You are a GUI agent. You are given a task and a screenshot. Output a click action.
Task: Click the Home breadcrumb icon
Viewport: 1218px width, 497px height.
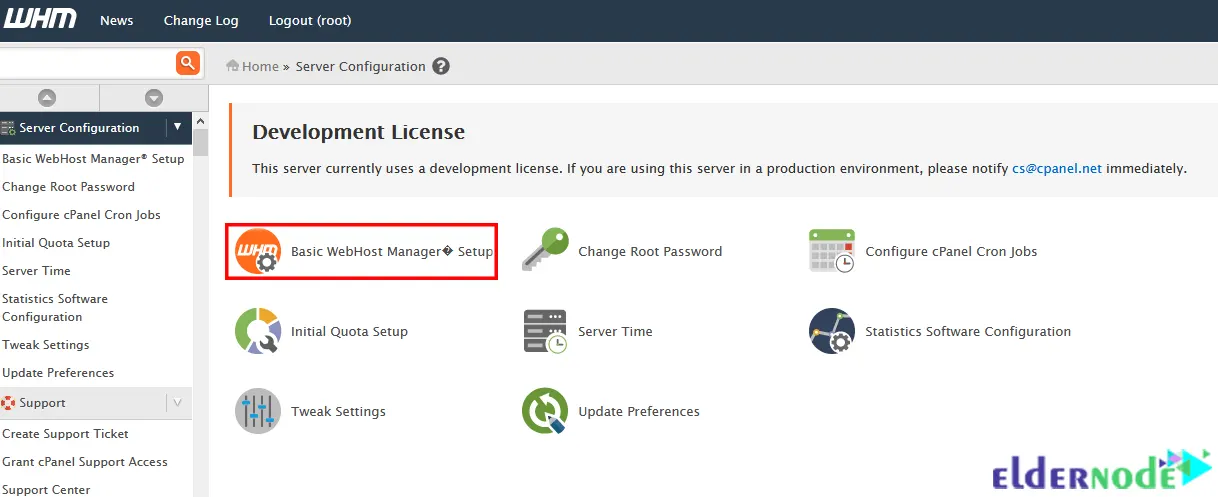(233, 66)
